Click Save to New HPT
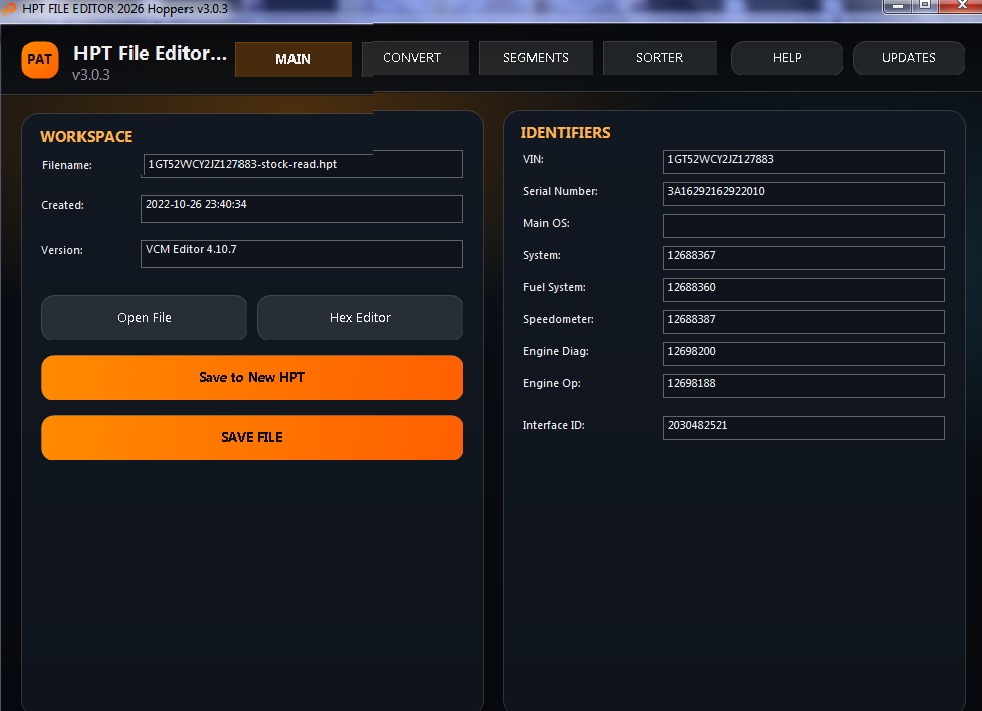982x711 pixels. [x=252, y=378]
